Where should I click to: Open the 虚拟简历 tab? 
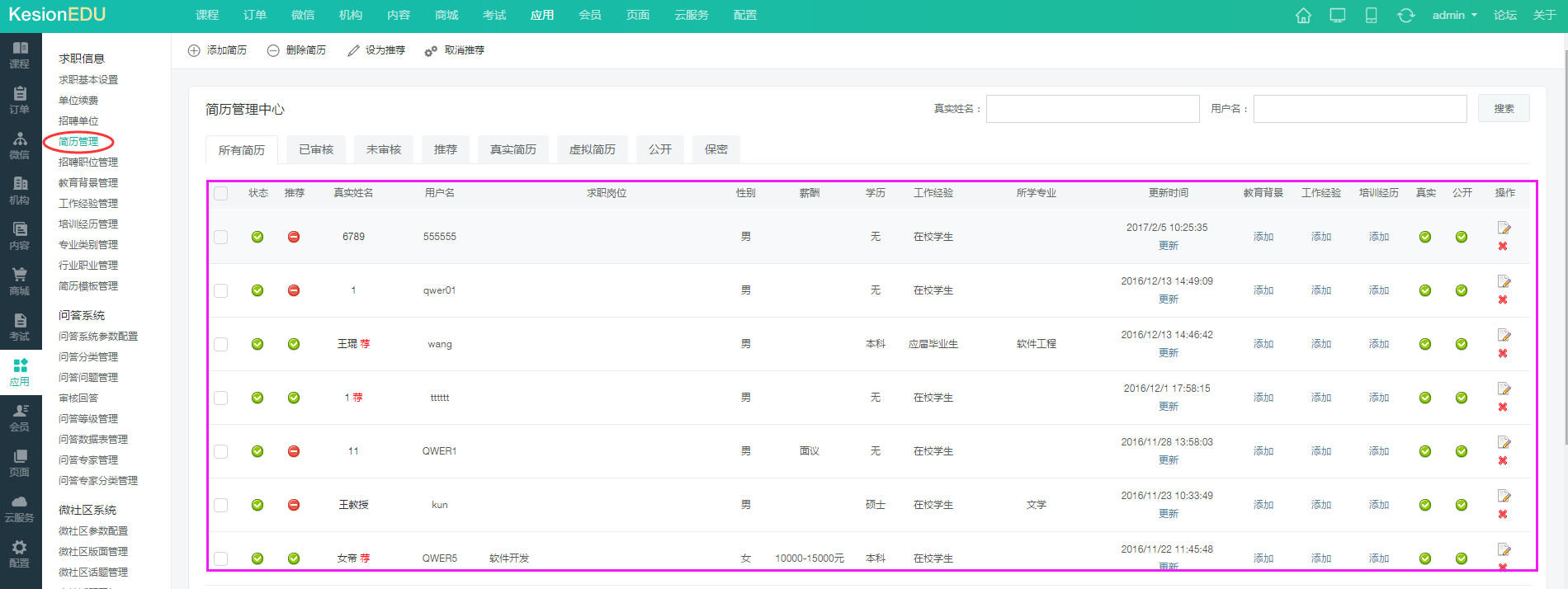[x=592, y=149]
